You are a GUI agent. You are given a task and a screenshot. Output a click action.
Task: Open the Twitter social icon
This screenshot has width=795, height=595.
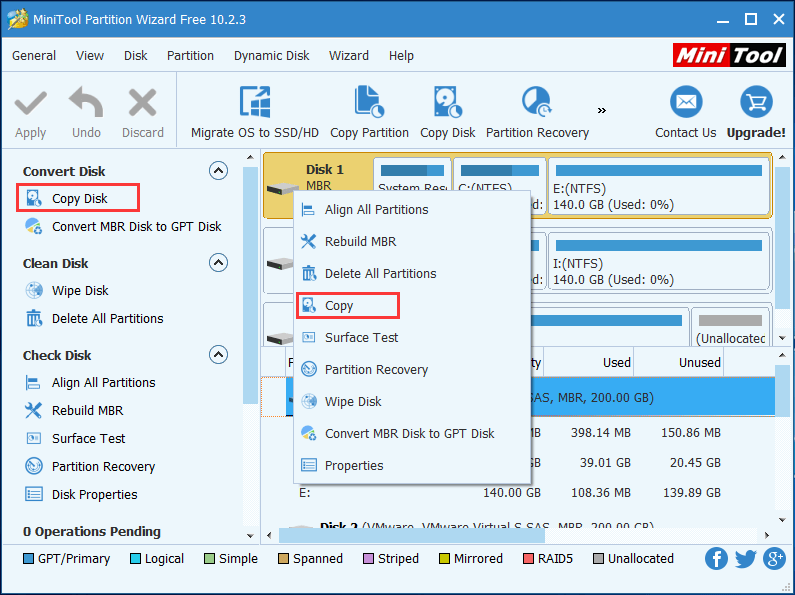click(x=745, y=559)
